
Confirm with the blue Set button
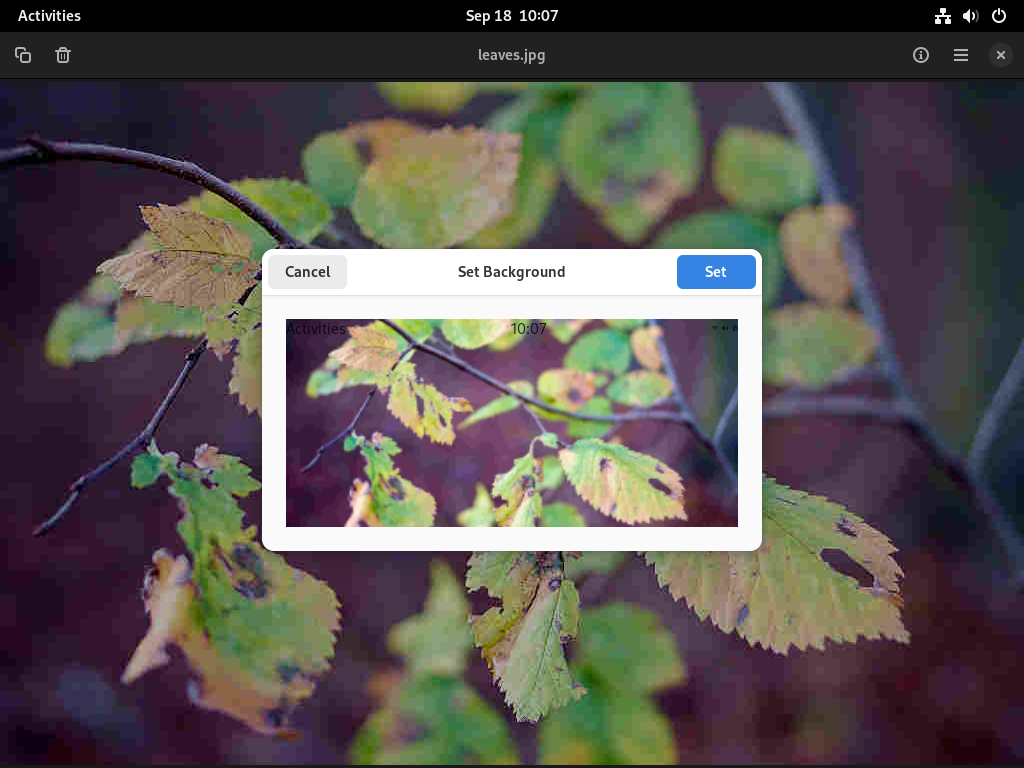tap(716, 272)
